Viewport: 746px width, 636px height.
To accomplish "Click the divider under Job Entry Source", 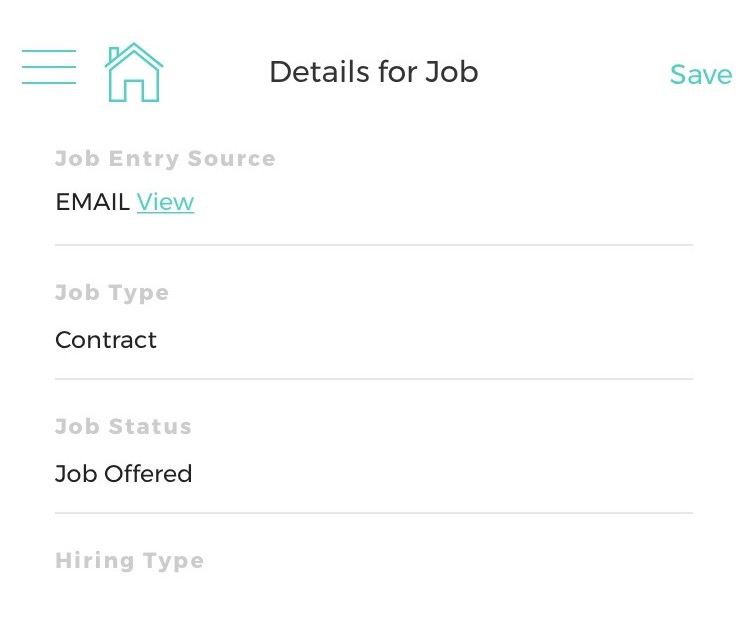I will click(373, 245).
